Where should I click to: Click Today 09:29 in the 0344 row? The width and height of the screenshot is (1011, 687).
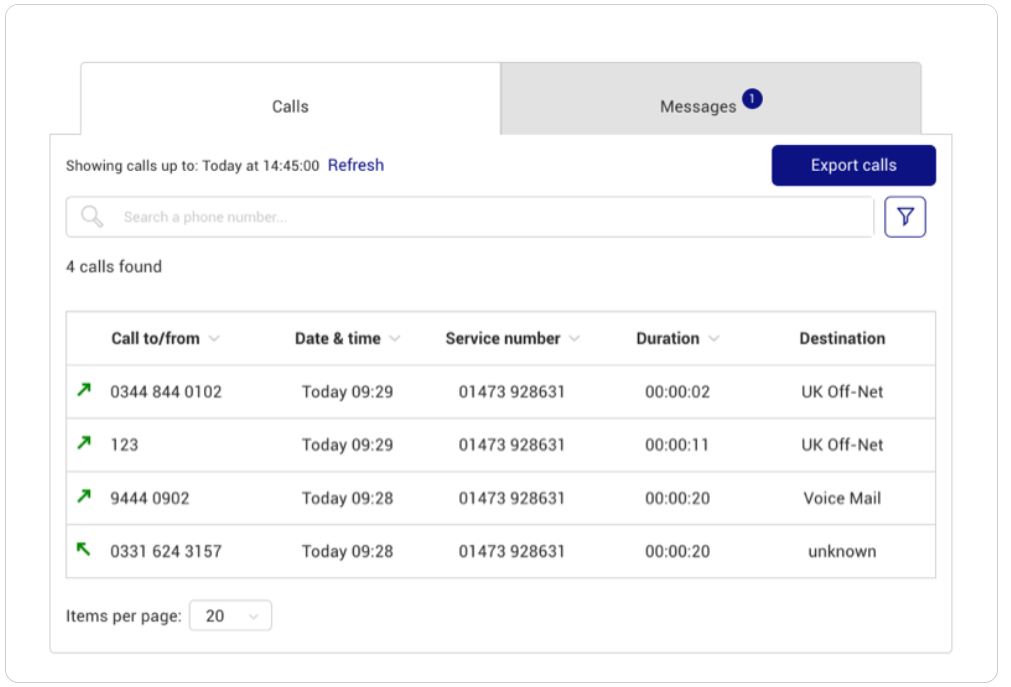point(348,392)
